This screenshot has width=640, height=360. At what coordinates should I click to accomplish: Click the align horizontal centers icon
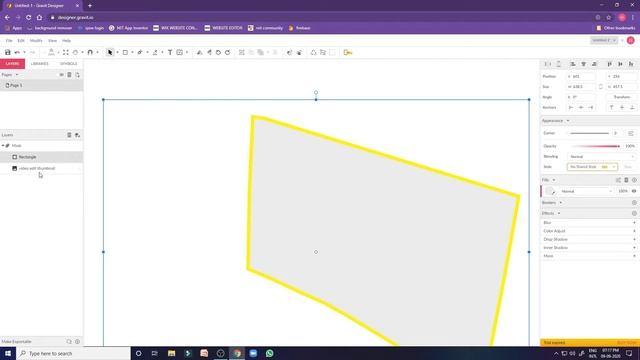pos(583,64)
